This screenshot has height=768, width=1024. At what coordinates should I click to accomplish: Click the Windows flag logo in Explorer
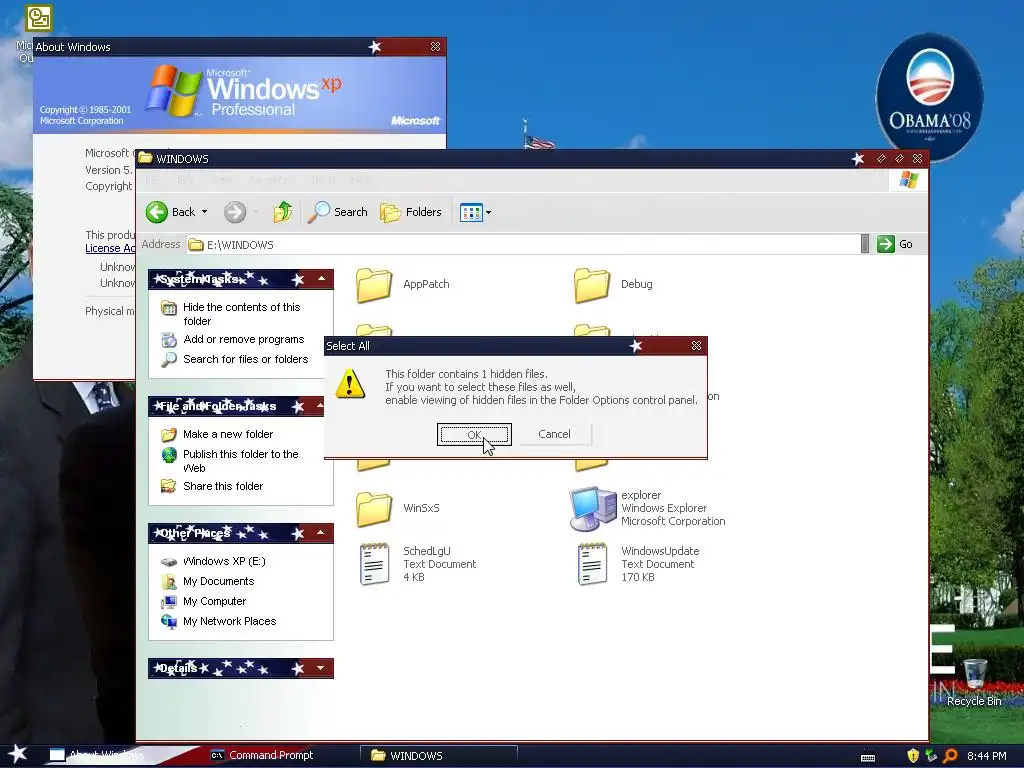(908, 180)
